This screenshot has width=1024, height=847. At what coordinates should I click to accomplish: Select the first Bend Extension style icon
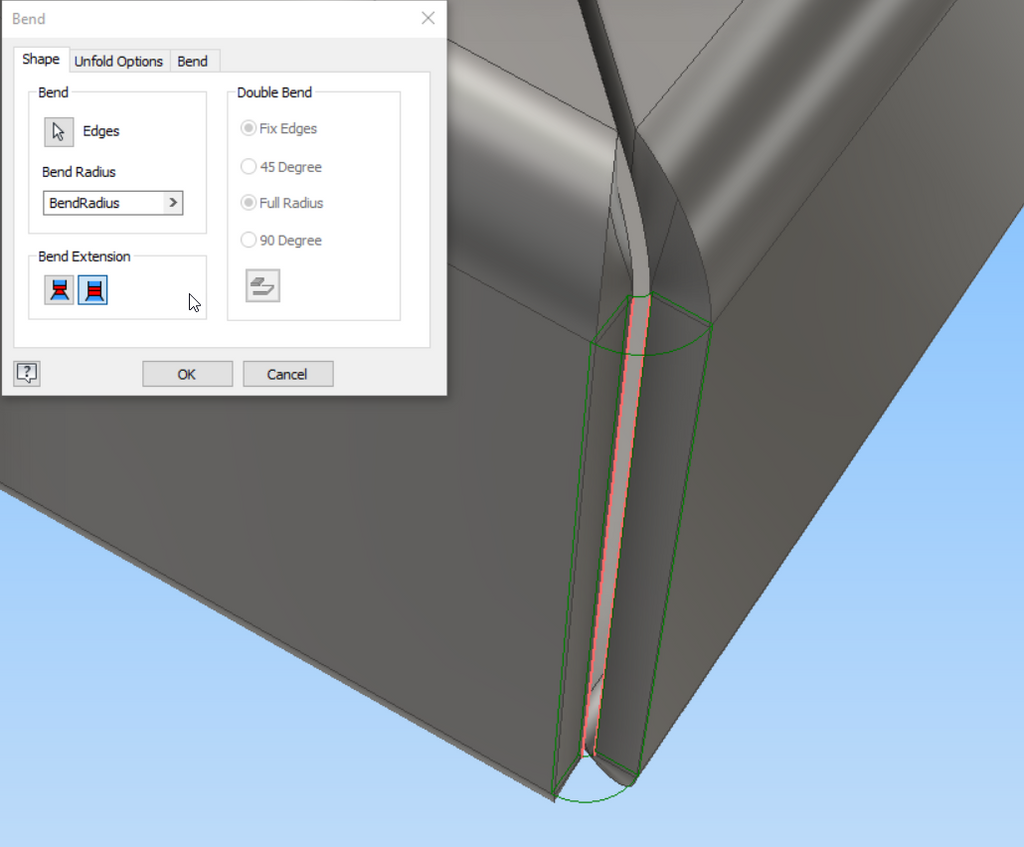click(x=60, y=290)
